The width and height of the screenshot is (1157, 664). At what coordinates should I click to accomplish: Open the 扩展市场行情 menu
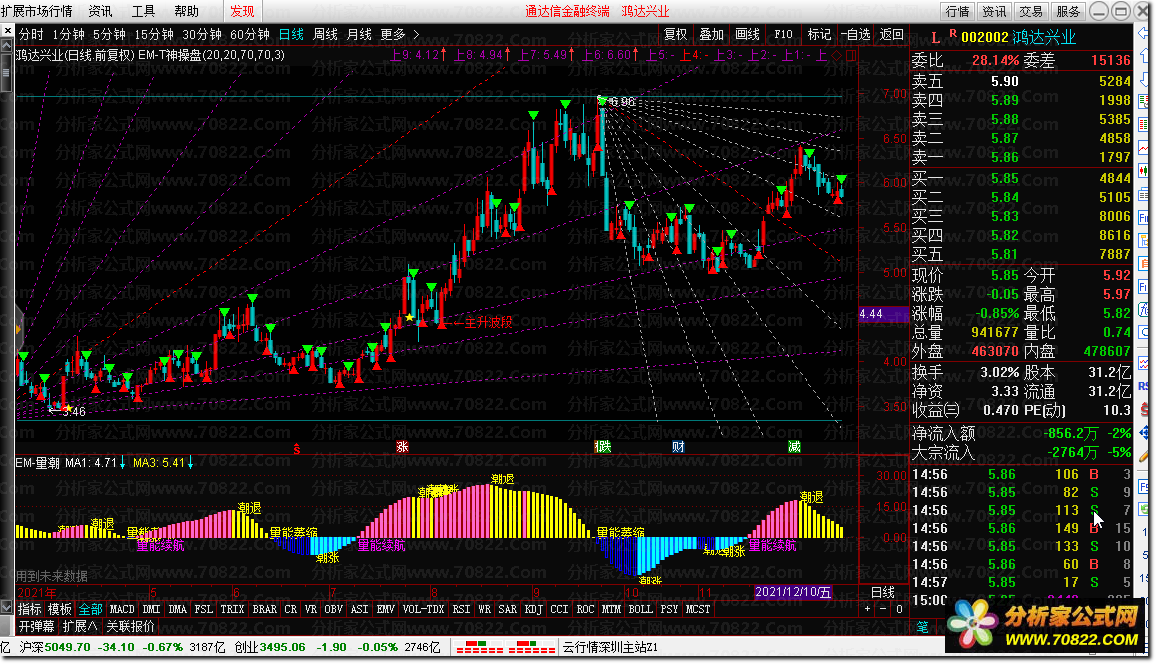pos(37,11)
